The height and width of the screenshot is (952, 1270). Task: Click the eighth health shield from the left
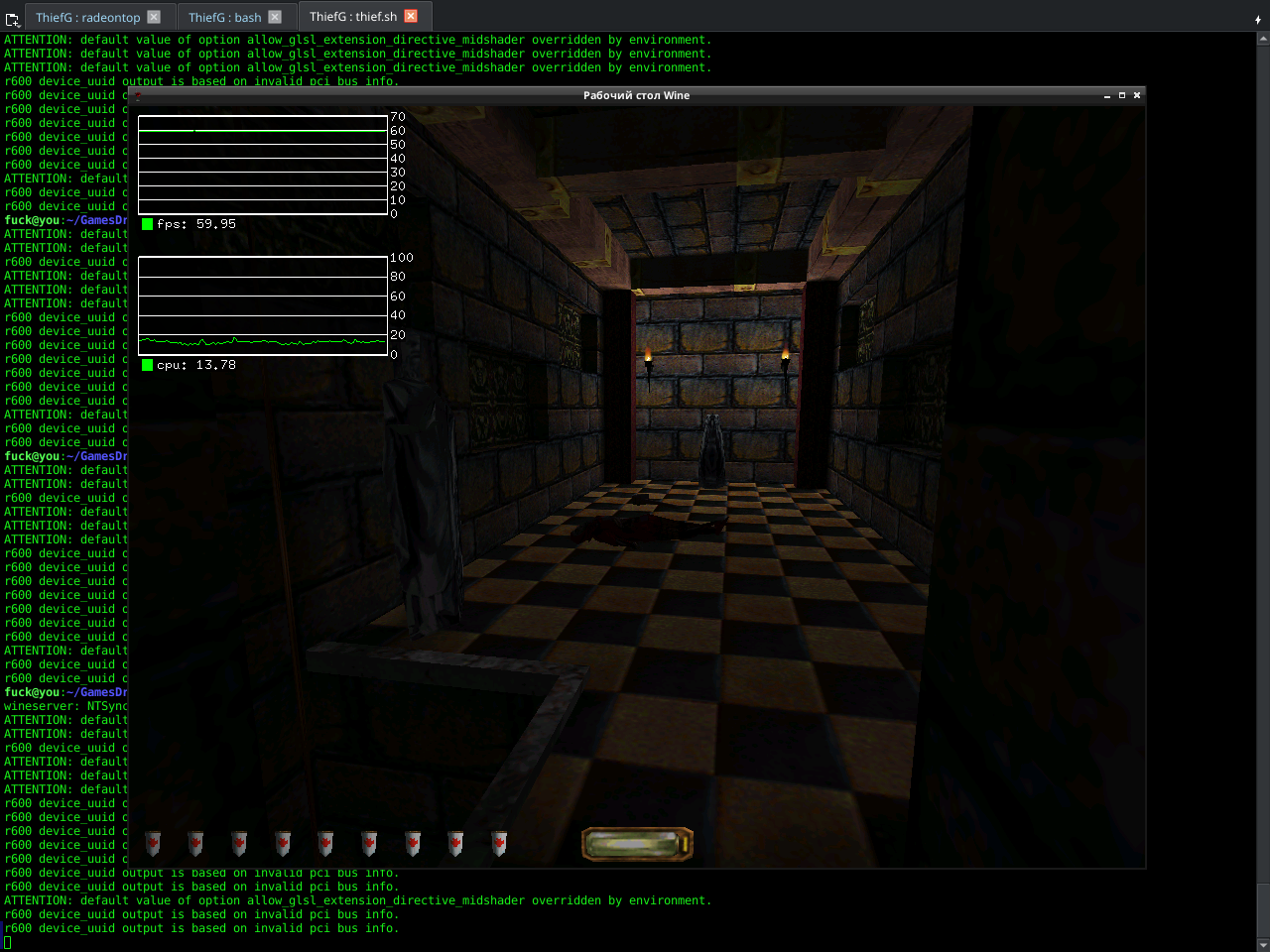(455, 843)
